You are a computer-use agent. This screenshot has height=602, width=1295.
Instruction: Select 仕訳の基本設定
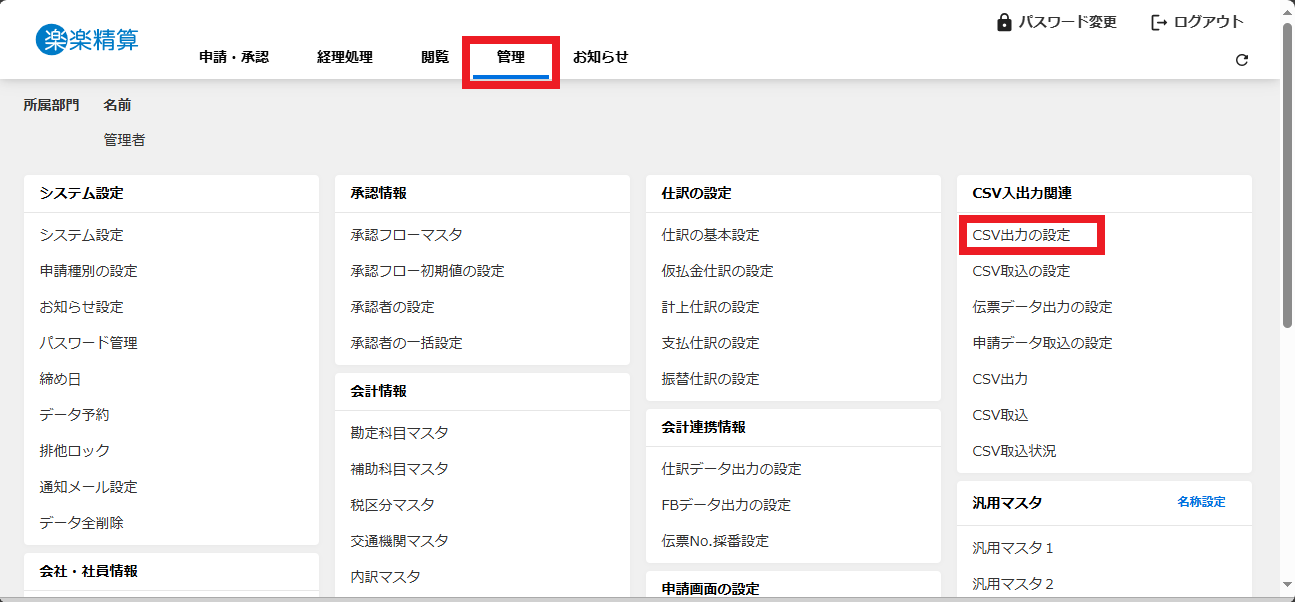click(x=710, y=235)
